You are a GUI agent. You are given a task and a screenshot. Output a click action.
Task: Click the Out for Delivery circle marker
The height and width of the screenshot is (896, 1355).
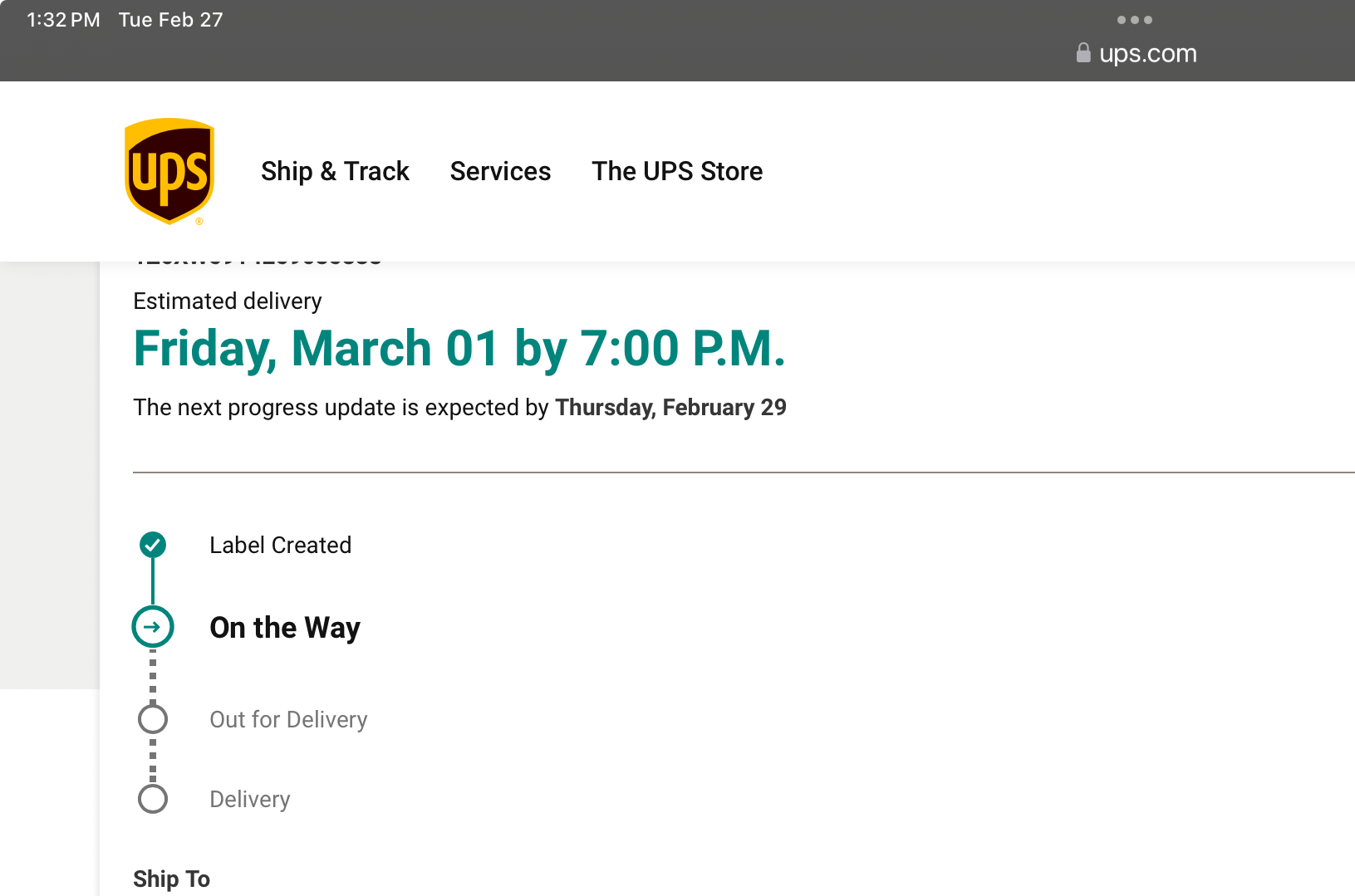153,719
